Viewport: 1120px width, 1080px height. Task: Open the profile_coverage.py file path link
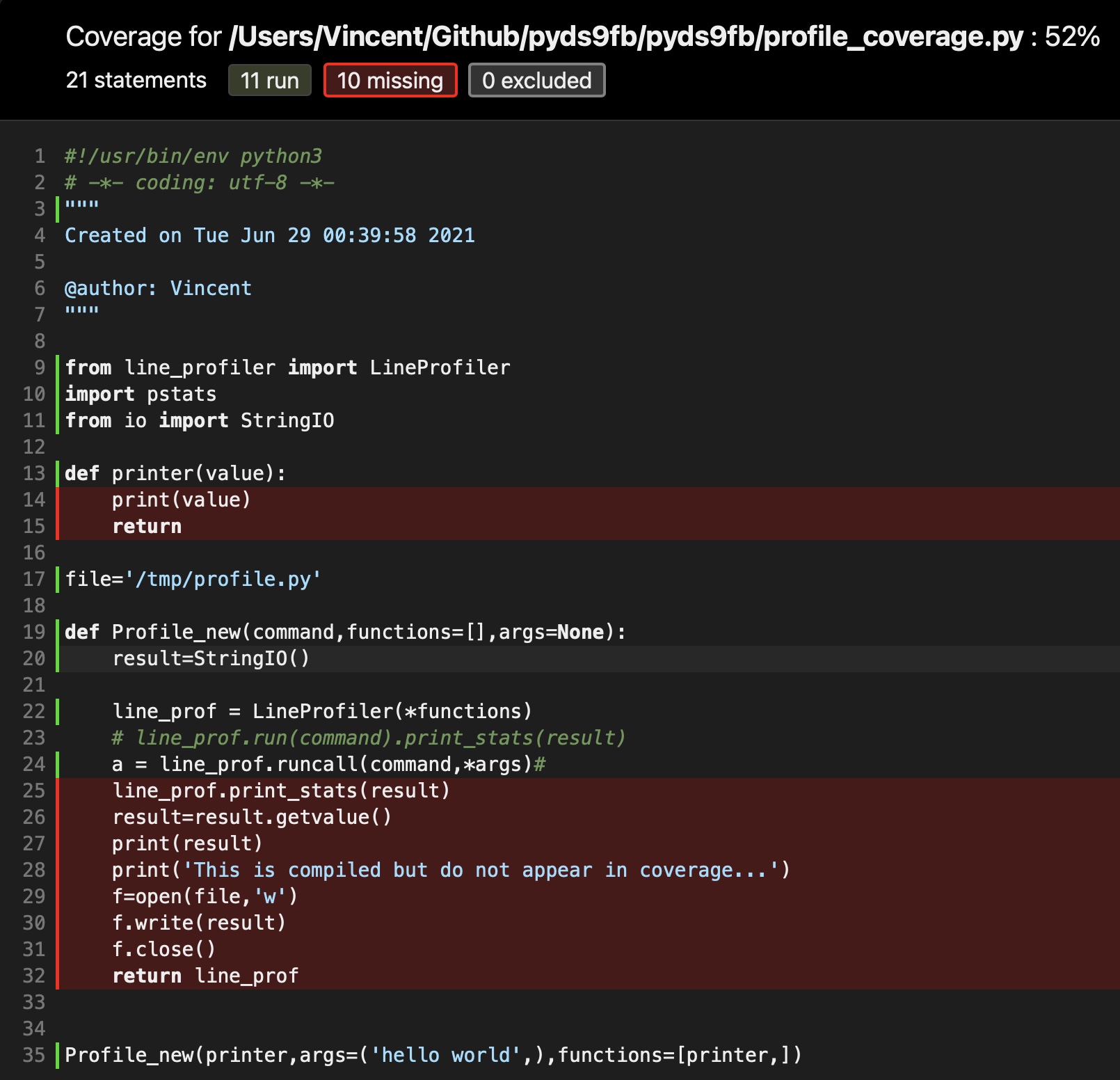click(x=626, y=38)
